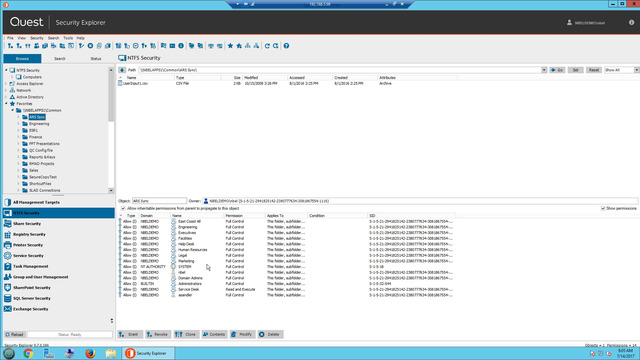Toggle the Show permissions checkbox

tap(603, 209)
